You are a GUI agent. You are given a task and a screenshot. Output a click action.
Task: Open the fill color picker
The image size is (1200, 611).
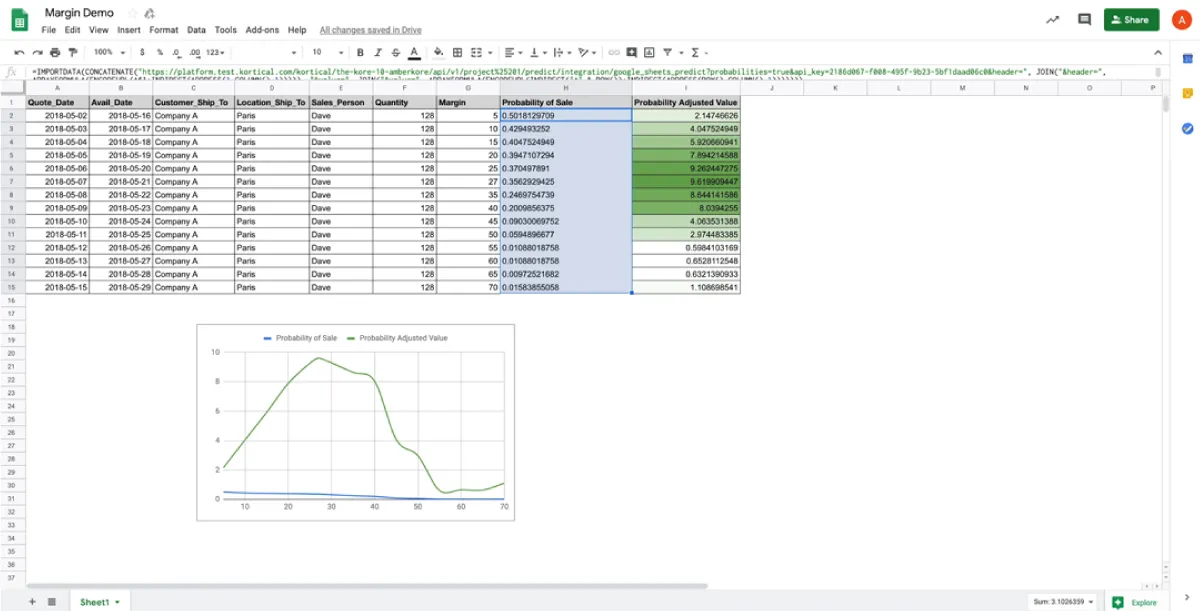click(439, 52)
